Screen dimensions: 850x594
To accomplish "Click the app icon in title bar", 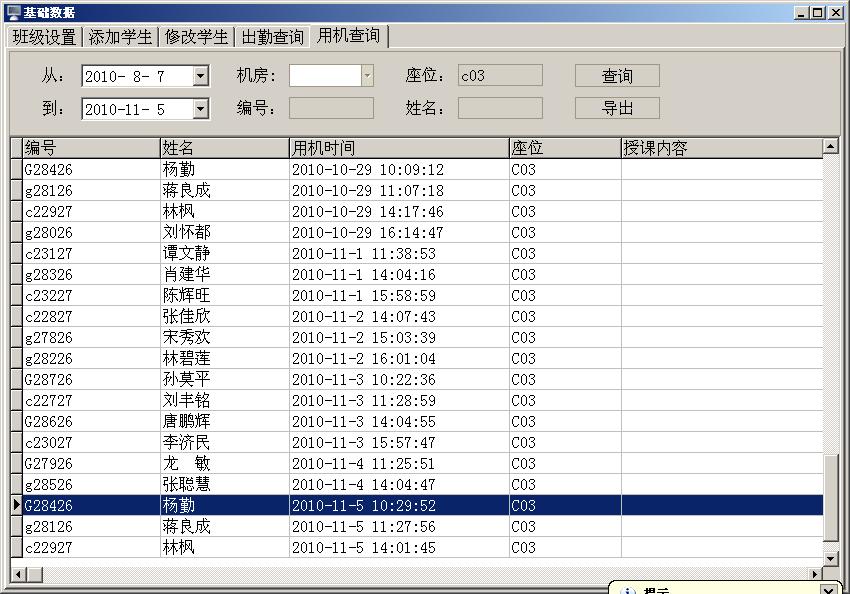I will click(x=12, y=12).
